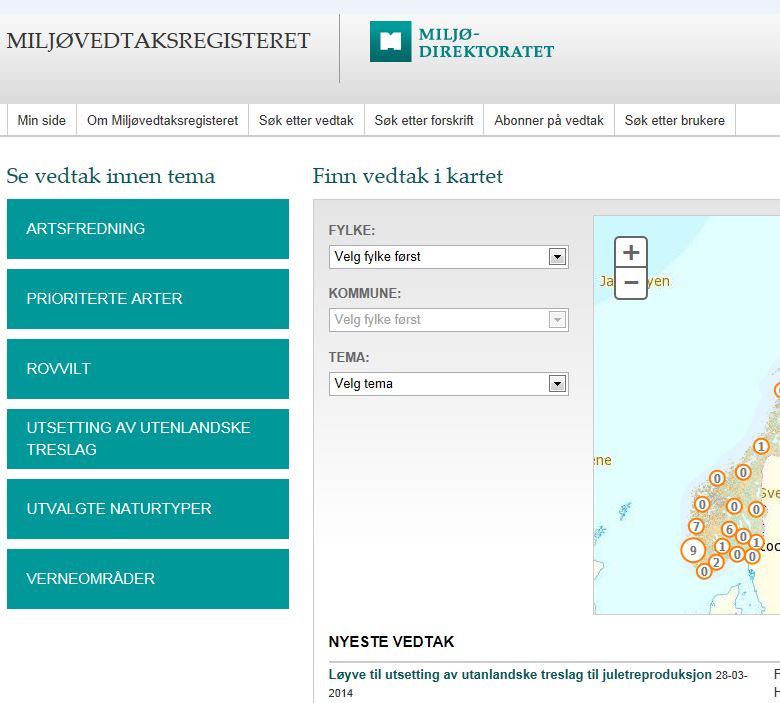780x703 pixels.
Task: Click the 'KOMMUNE:' label
Action: (365, 294)
